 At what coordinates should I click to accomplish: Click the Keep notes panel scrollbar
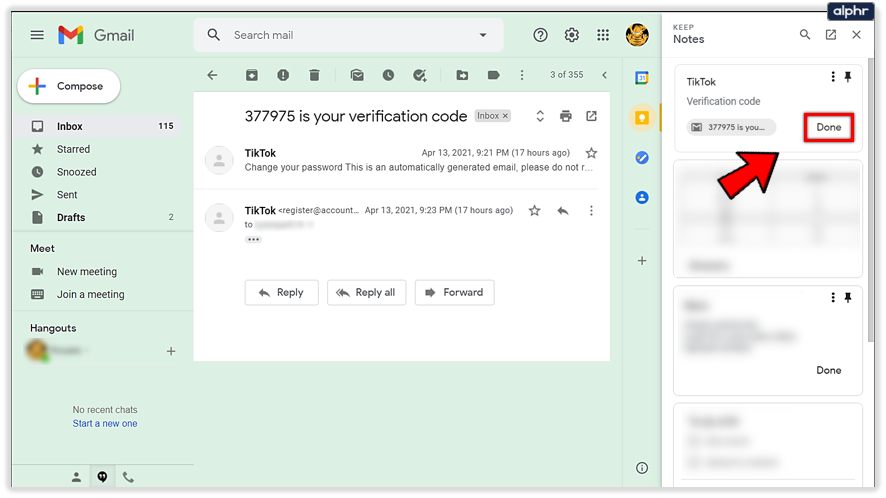click(870, 198)
